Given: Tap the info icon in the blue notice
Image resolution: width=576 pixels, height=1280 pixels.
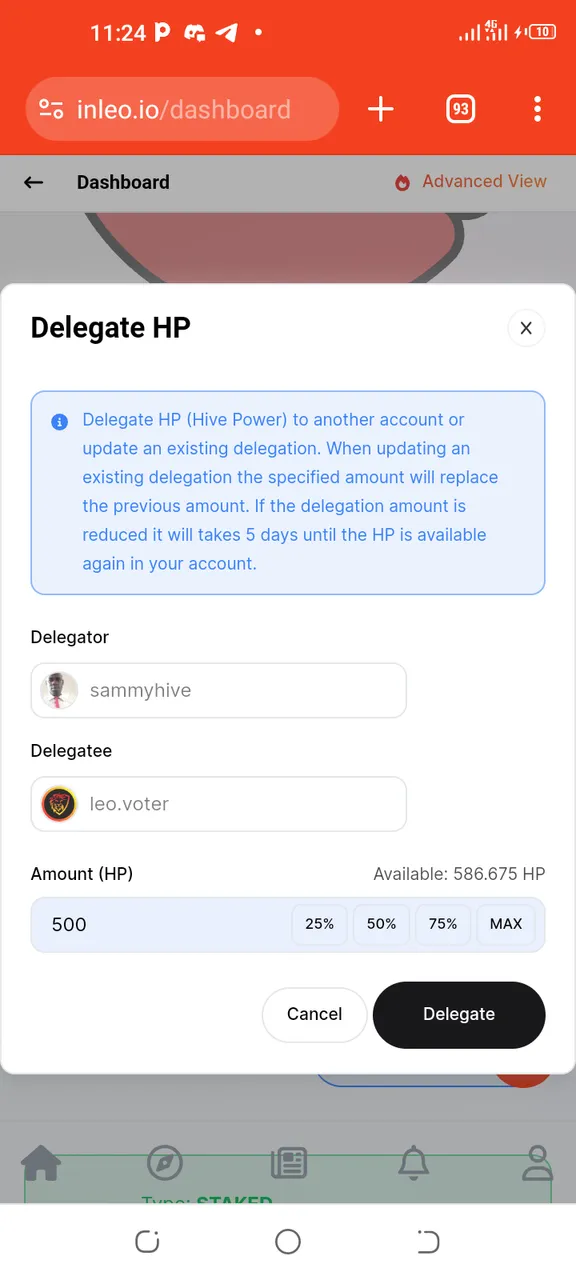Looking at the screenshot, I should click(59, 421).
